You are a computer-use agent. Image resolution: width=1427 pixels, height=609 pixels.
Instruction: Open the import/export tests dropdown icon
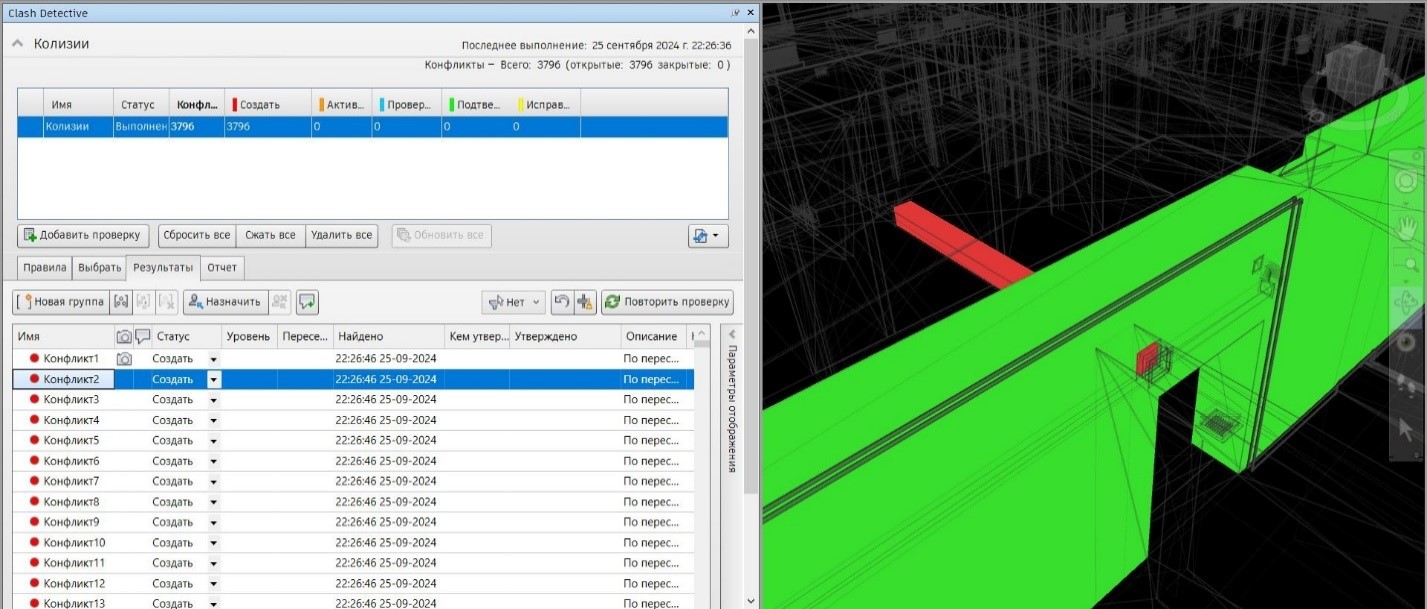click(x=708, y=236)
